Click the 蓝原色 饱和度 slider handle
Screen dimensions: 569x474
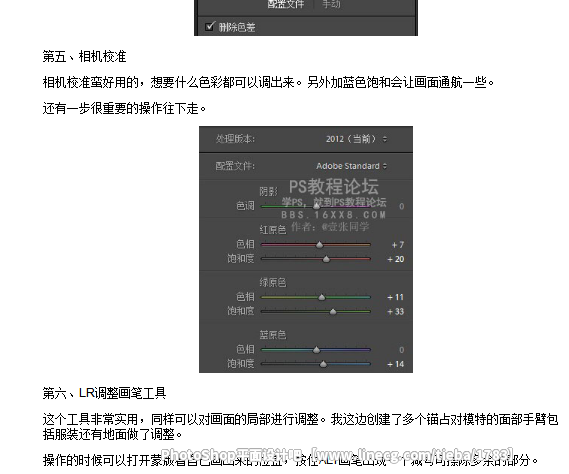click(x=323, y=364)
